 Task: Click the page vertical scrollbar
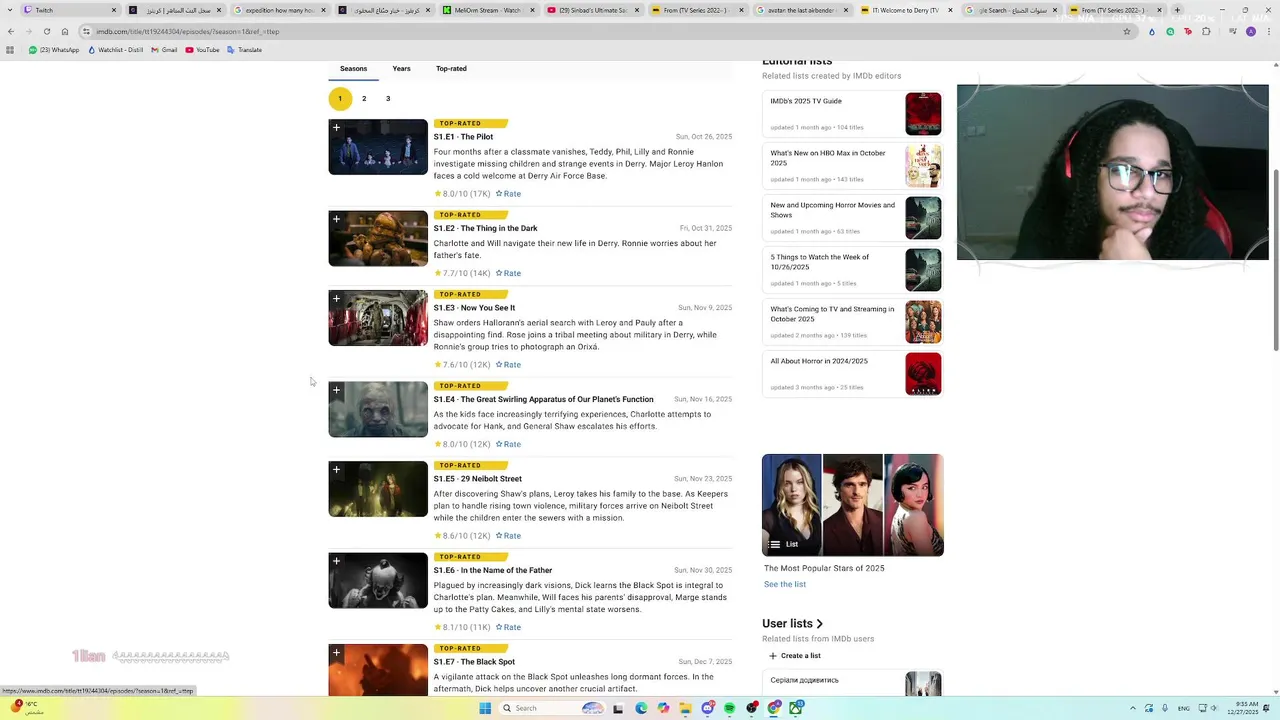(x=1275, y=260)
